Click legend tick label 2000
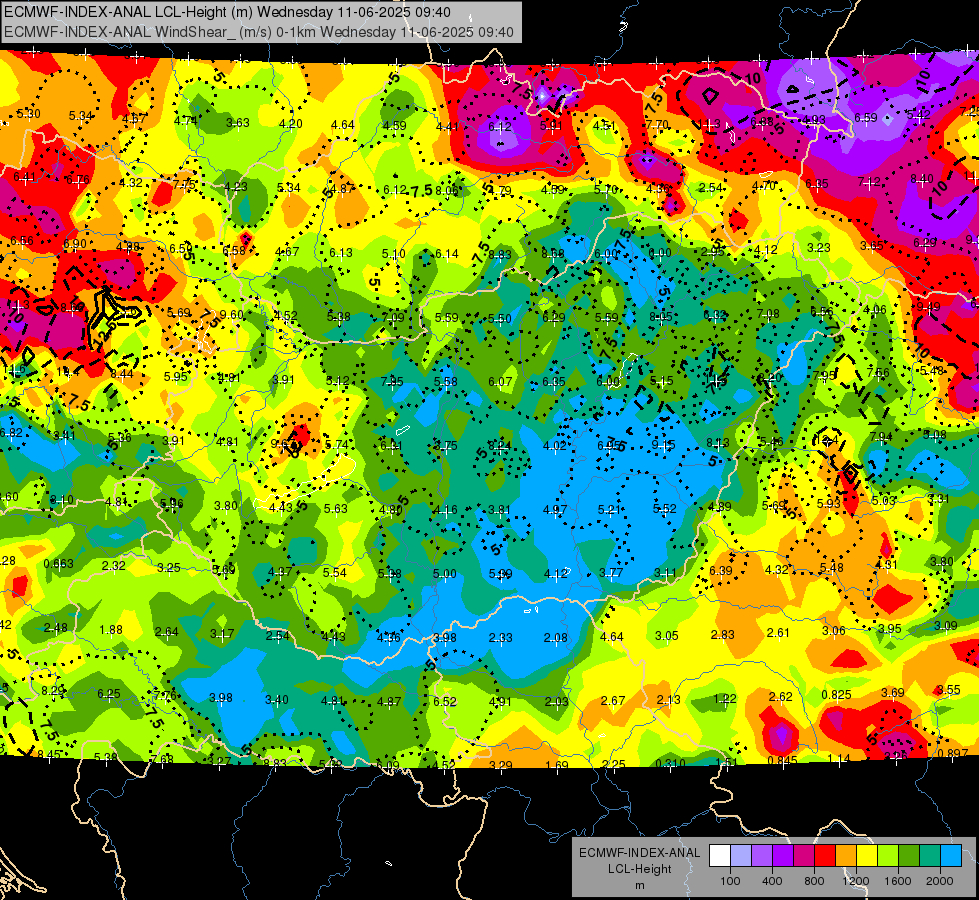Screen dimensions: 979x900 point(939,881)
